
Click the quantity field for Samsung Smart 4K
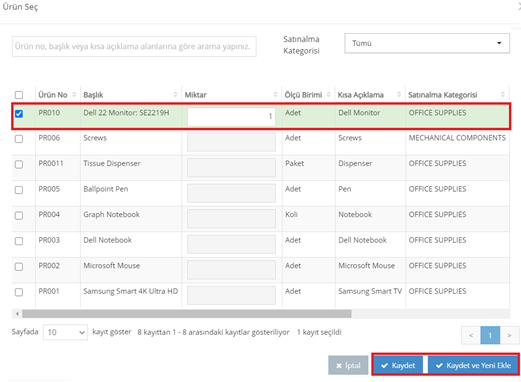click(x=231, y=295)
